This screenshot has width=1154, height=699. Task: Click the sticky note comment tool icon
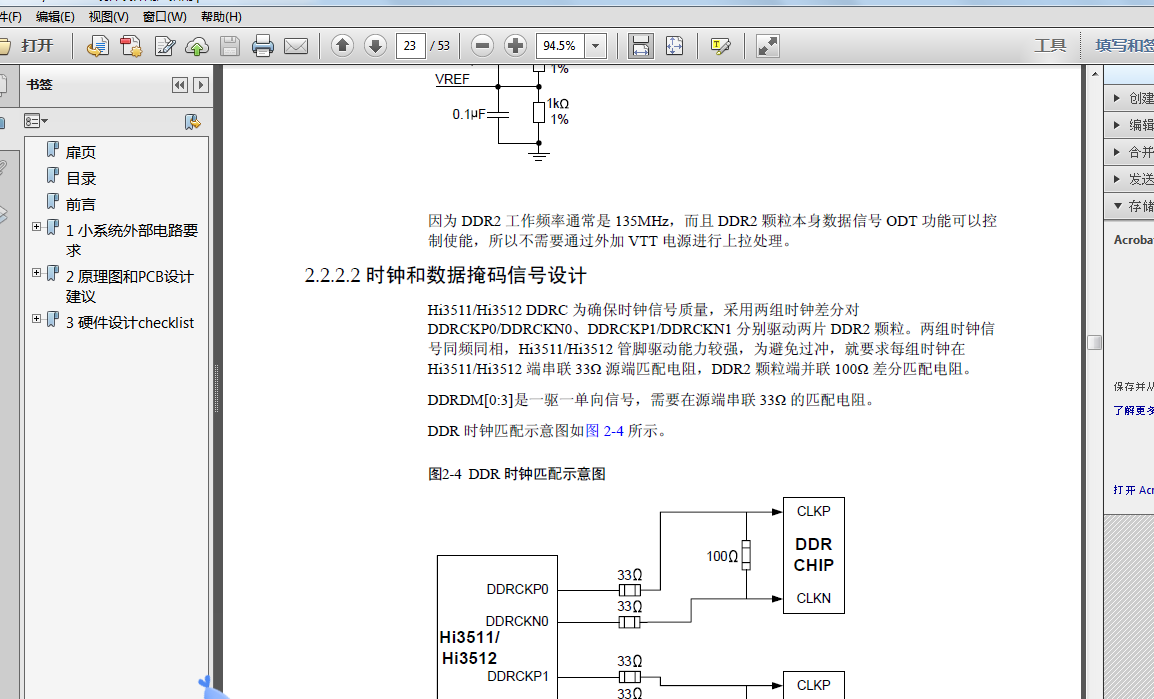point(721,46)
